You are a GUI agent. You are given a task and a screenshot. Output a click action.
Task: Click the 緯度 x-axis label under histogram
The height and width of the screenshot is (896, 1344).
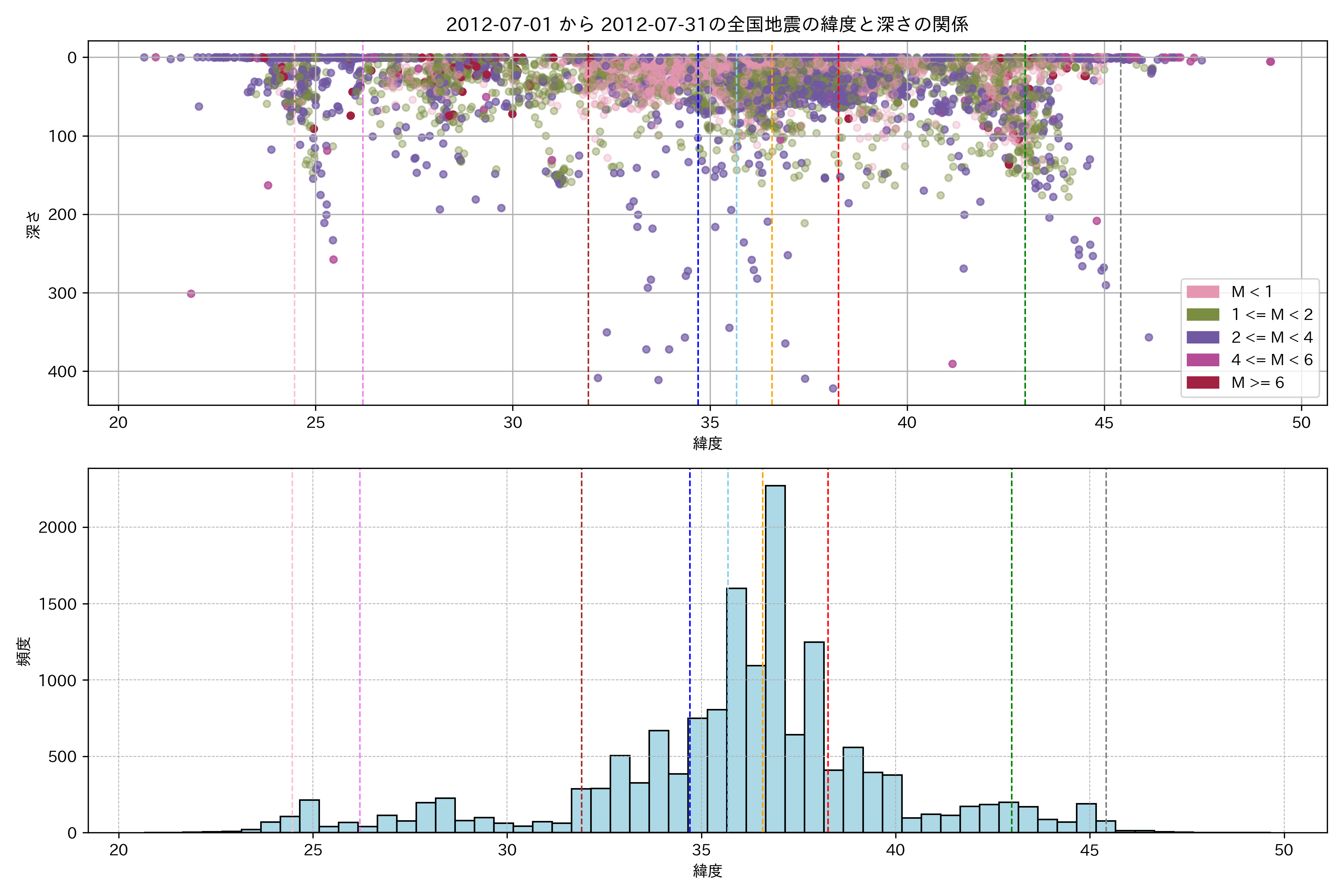[x=707, y=871]
